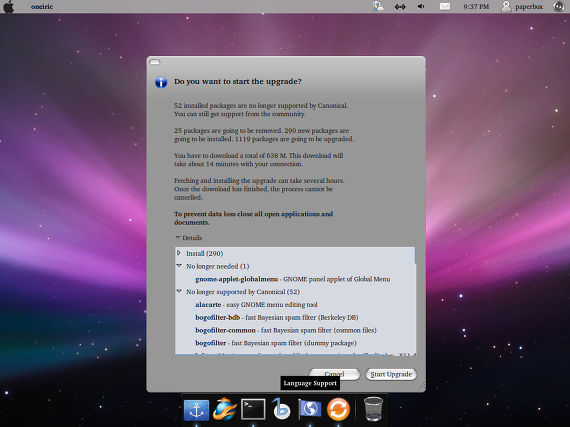The height and width of the screenshot is (427, 570).
Task: Open the paperbox user menu
Action: [x=522, y=7]
